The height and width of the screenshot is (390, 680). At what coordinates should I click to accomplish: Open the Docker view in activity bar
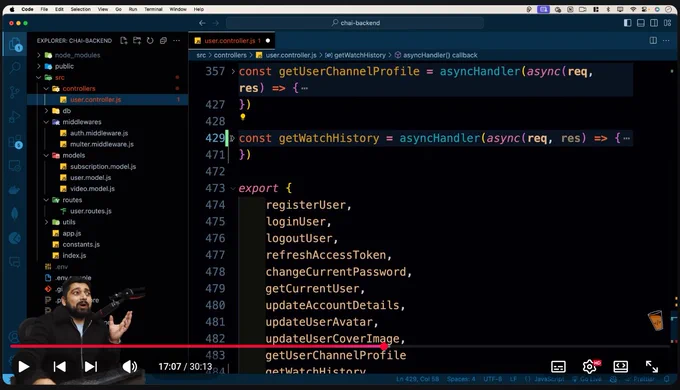coord(14,190)
